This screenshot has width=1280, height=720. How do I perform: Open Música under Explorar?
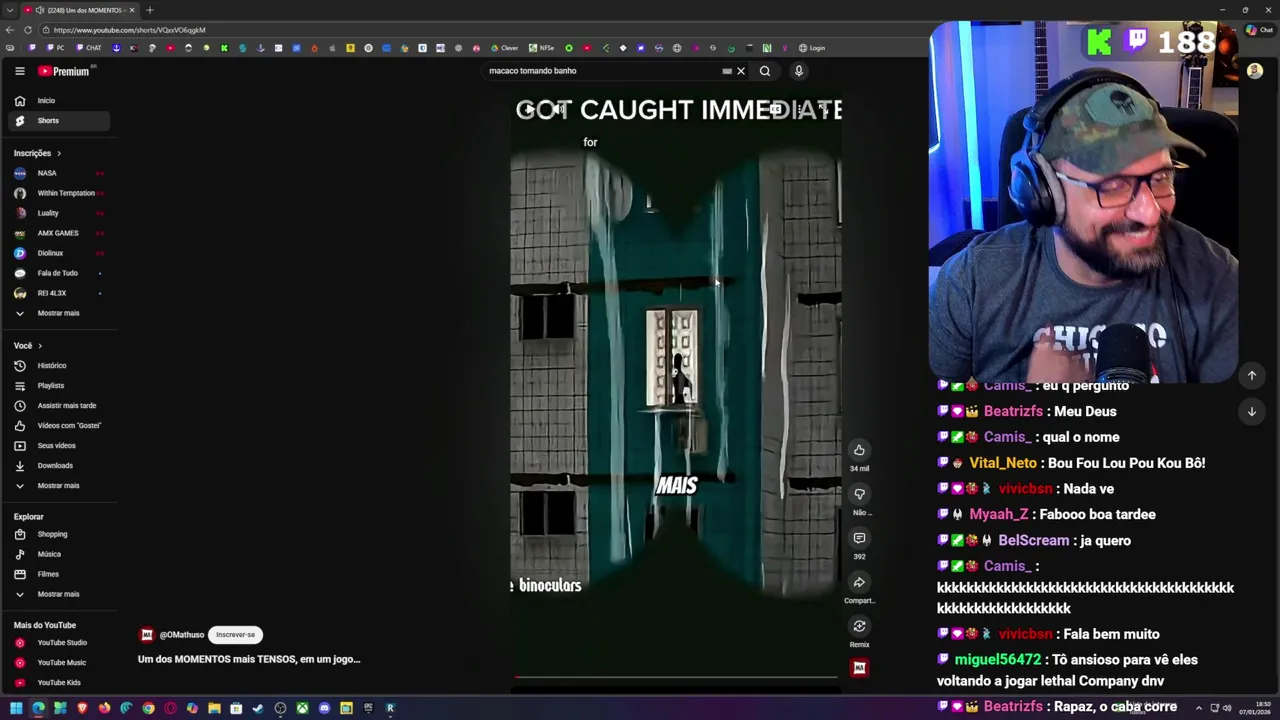(x=58, y=554)
